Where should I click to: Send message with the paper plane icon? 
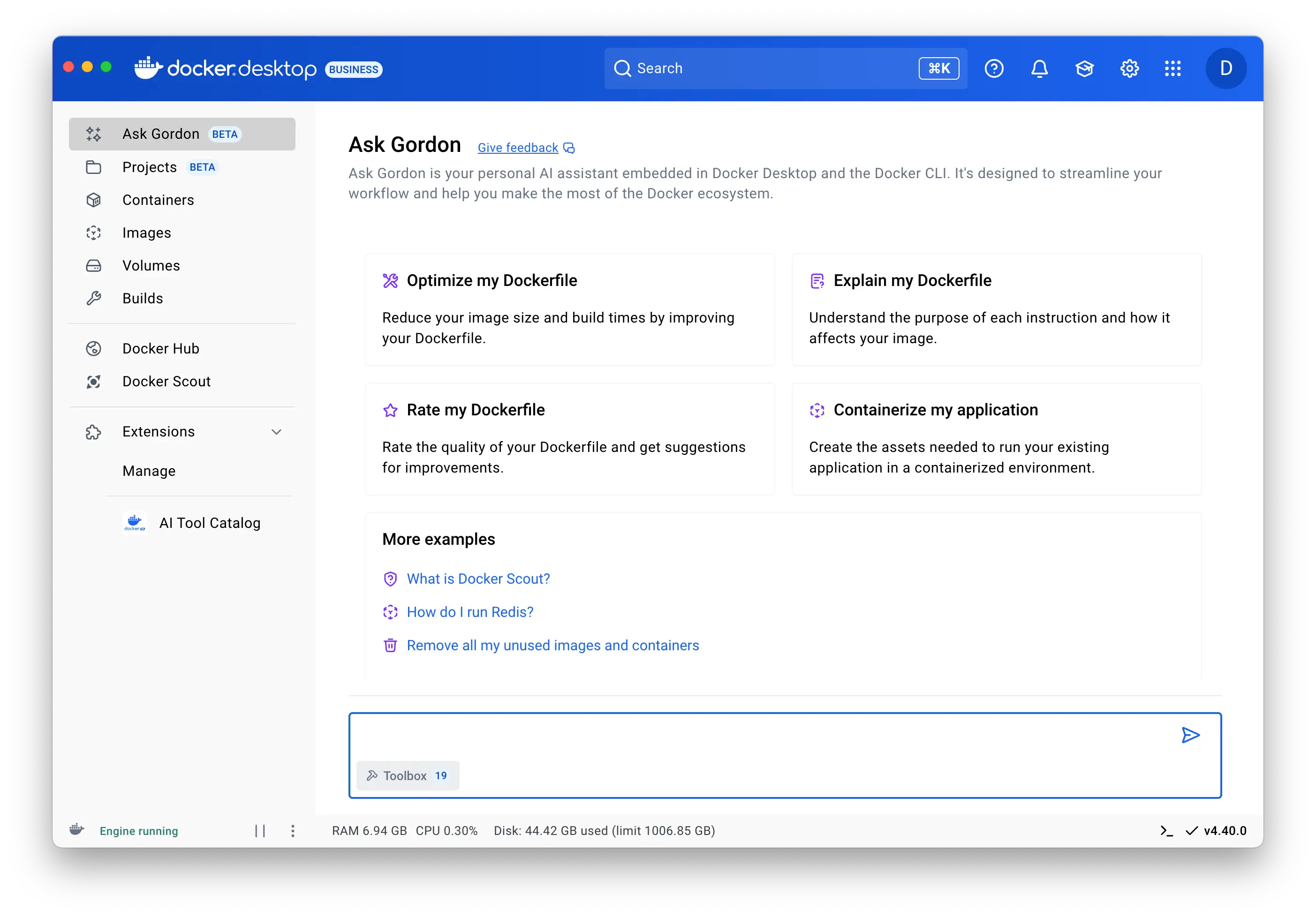[x=1190, y=735]
